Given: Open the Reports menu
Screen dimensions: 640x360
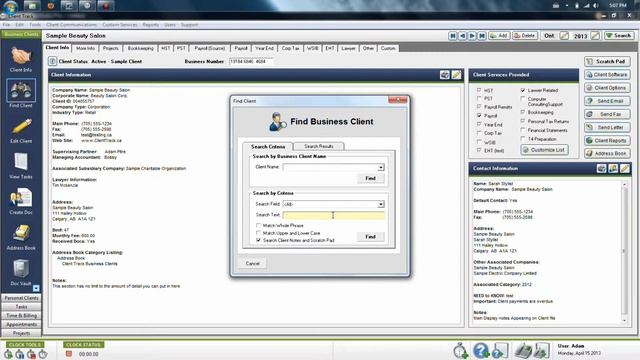Looking at the screenshot, I should [x=151, y=25].
